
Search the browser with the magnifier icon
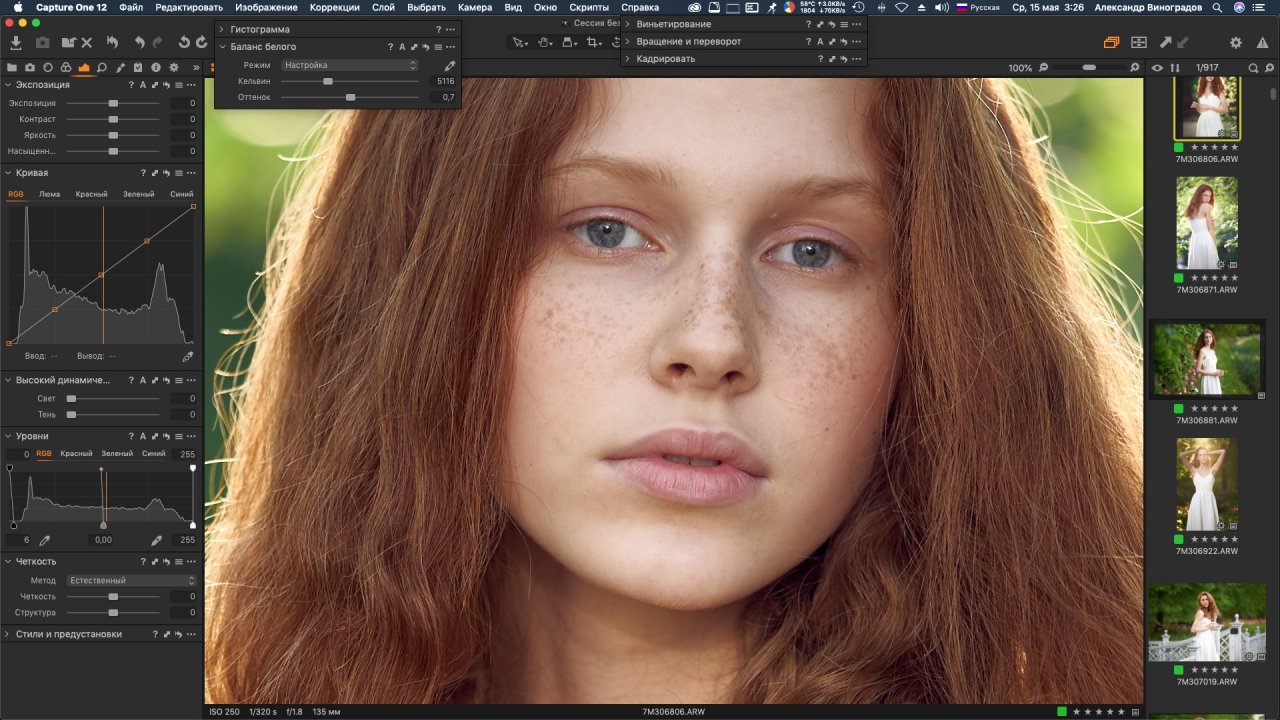pyautogui.click(x=1252, y=68)
